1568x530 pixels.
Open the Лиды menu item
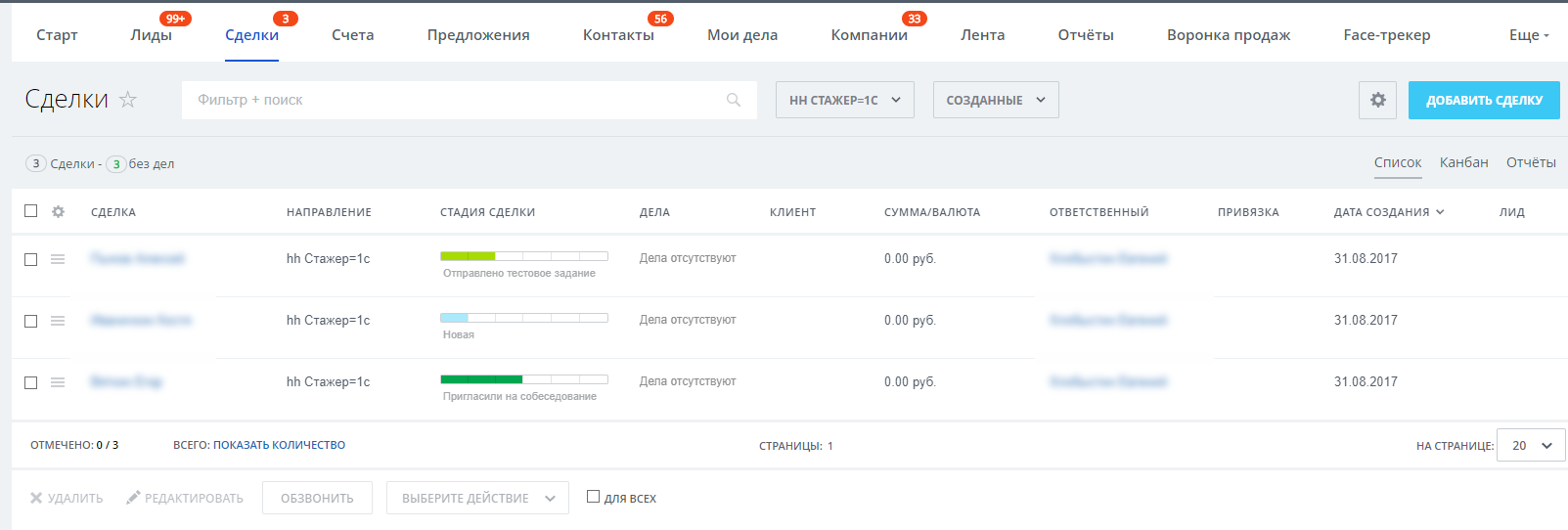(151, 35)
